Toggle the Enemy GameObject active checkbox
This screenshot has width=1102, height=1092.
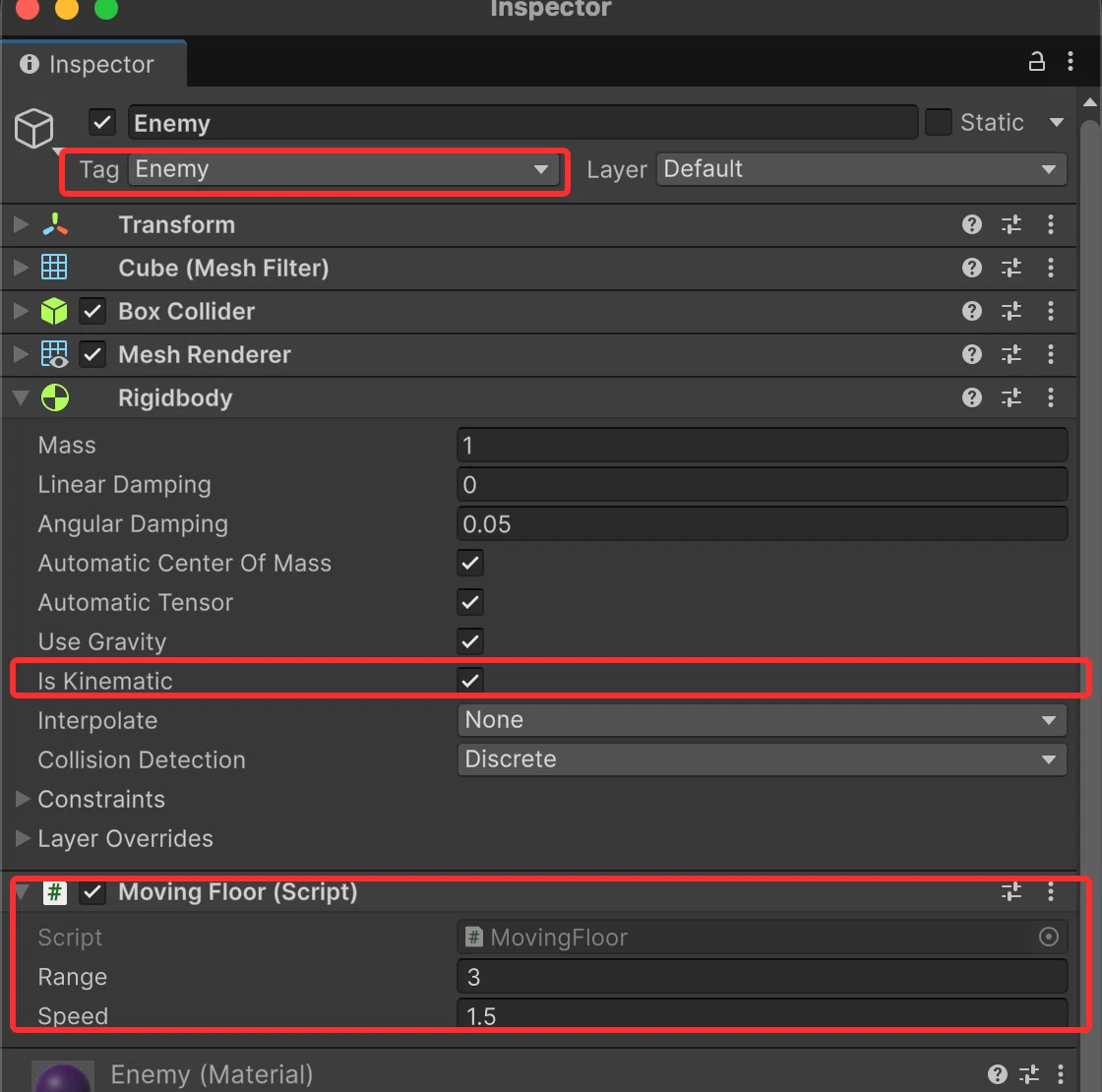[x=102, y=122]
